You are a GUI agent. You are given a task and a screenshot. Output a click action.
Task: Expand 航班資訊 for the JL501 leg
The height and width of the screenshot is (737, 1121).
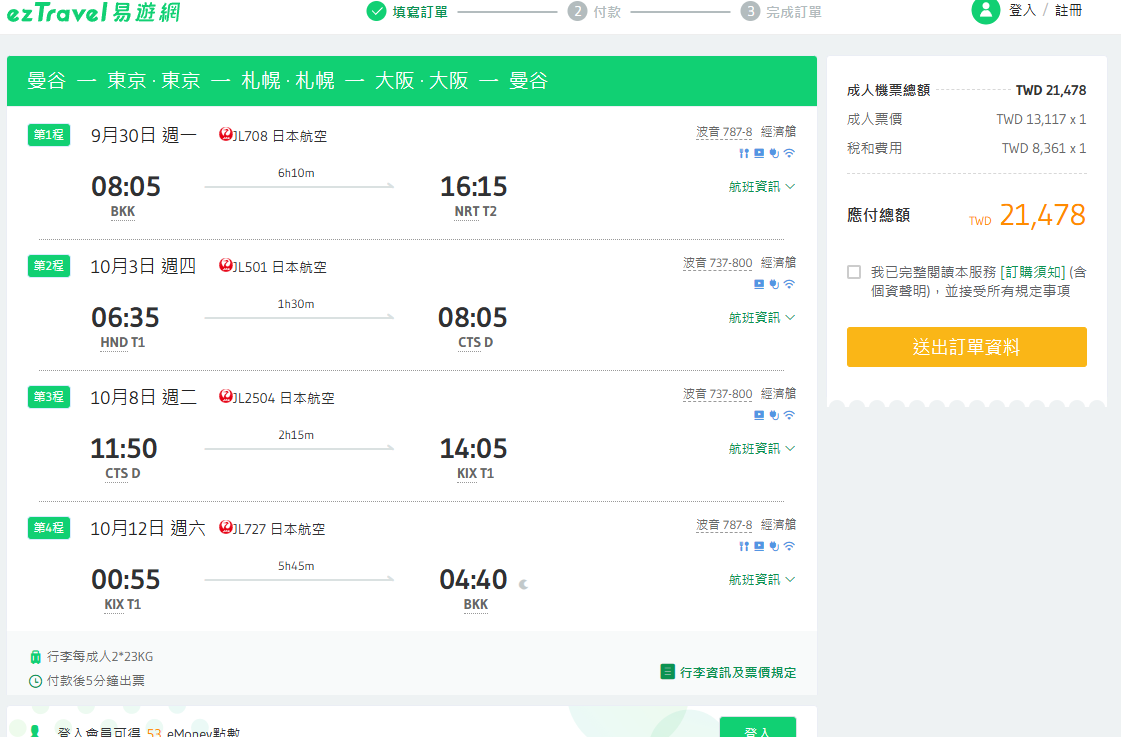point(761,317)
